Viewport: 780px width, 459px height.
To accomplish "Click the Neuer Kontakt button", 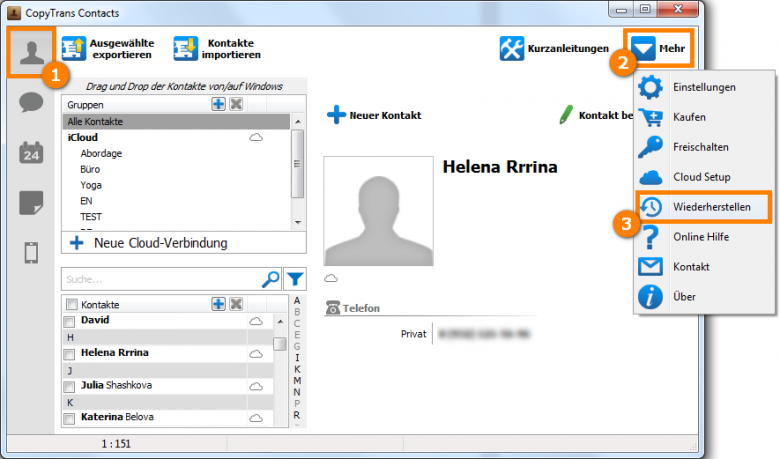I will [x=374, y=115].
